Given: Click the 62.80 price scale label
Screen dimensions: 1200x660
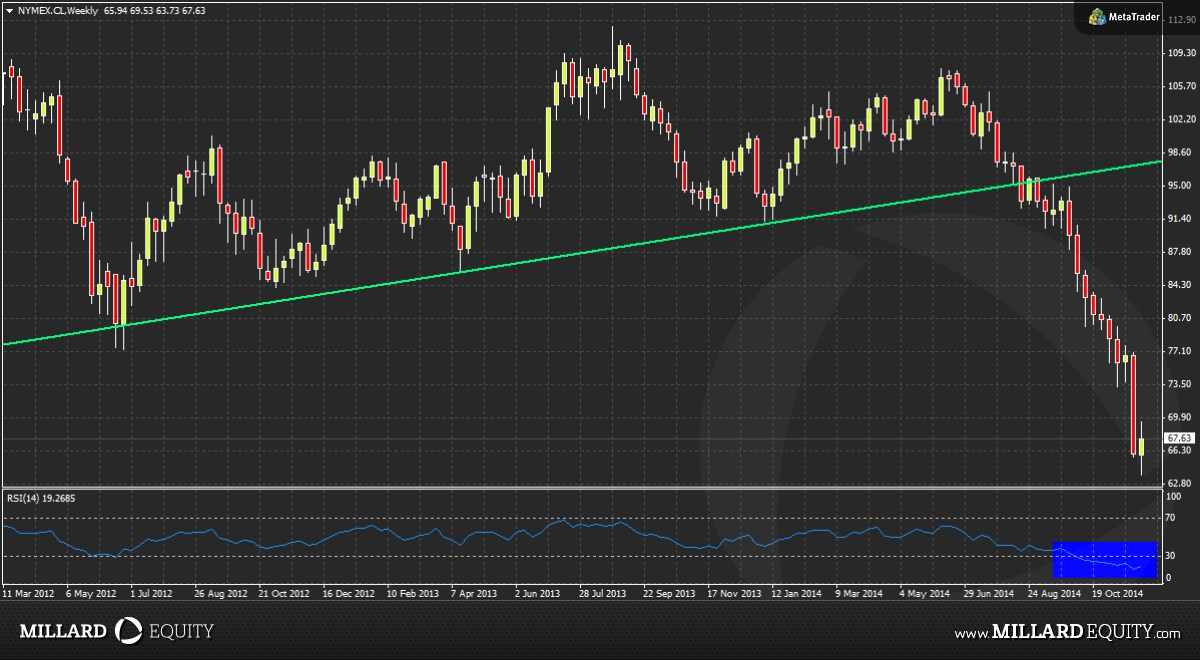Looking at the screenshot, I should (x=1180, y=483).
